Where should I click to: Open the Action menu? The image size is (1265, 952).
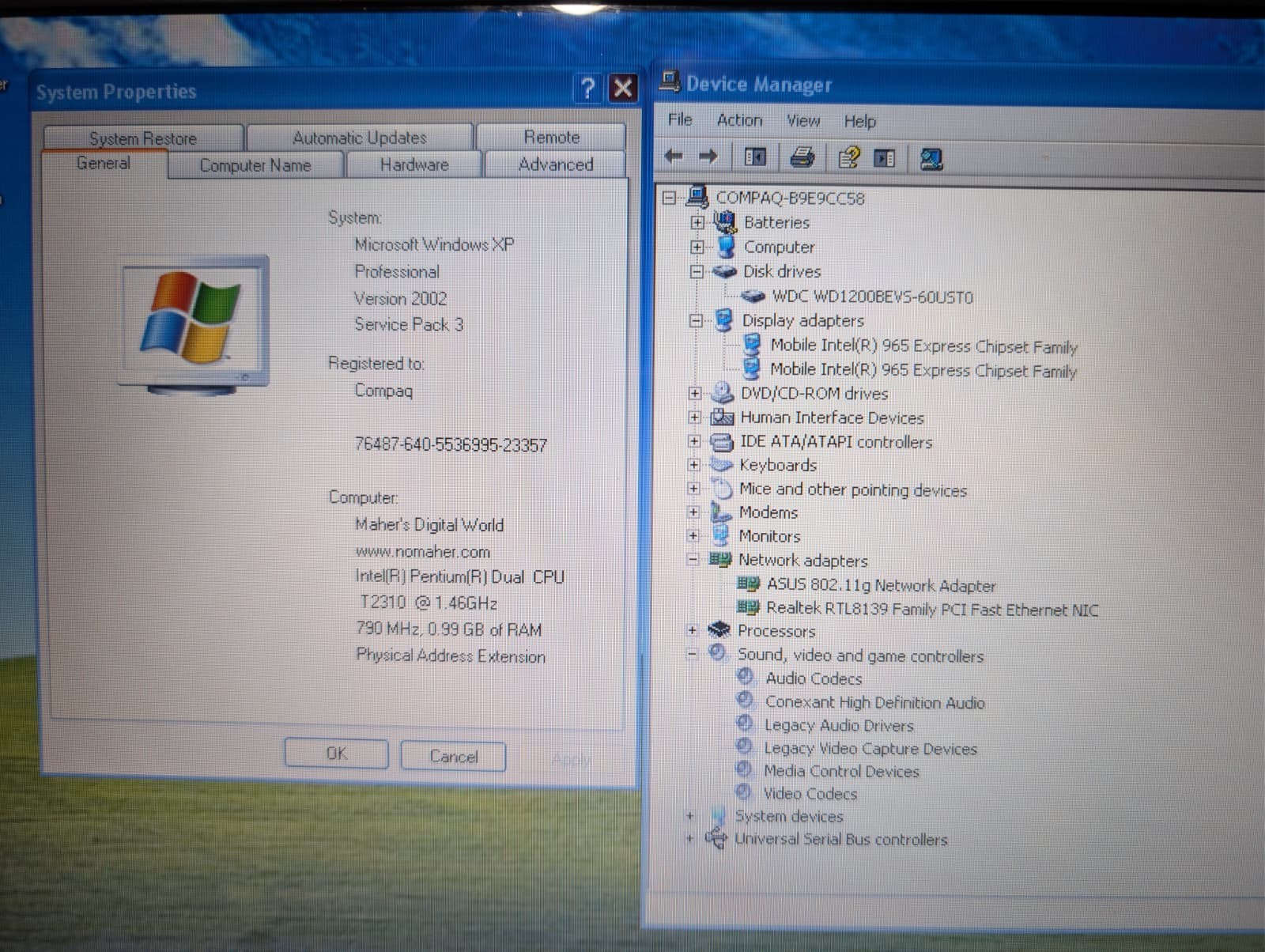coord(739,120)
